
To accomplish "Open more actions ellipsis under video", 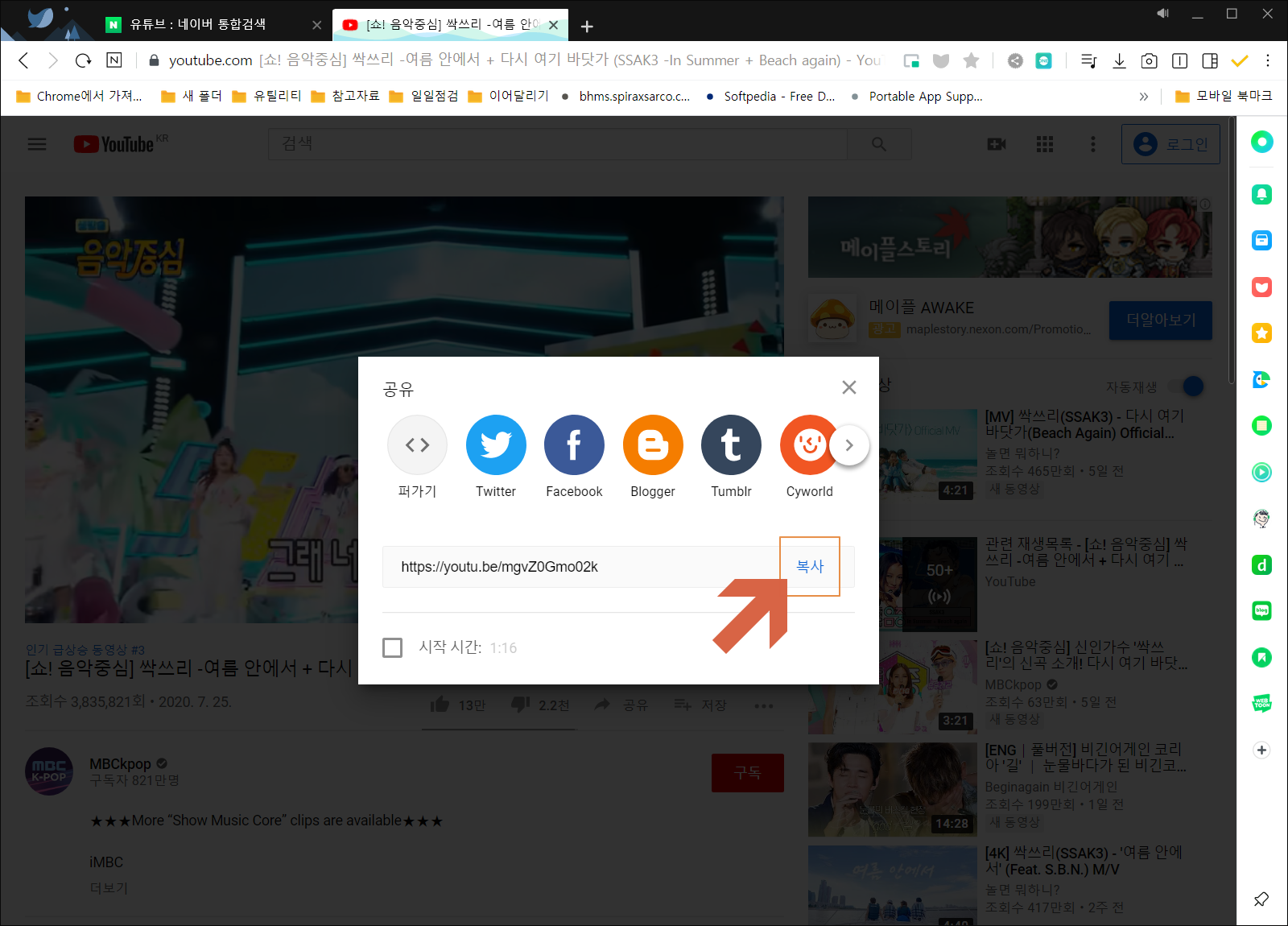I will click(764, 706).
